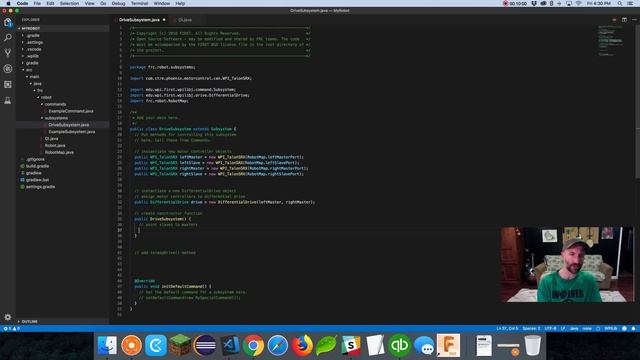Launch Firefox from the Dock
The height and width of the screenshot is (360, 640).
tap(302, 345)
